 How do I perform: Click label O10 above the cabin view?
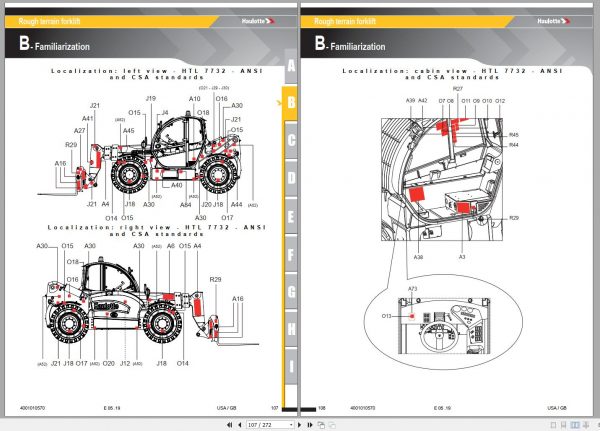(x=487, y=101)
